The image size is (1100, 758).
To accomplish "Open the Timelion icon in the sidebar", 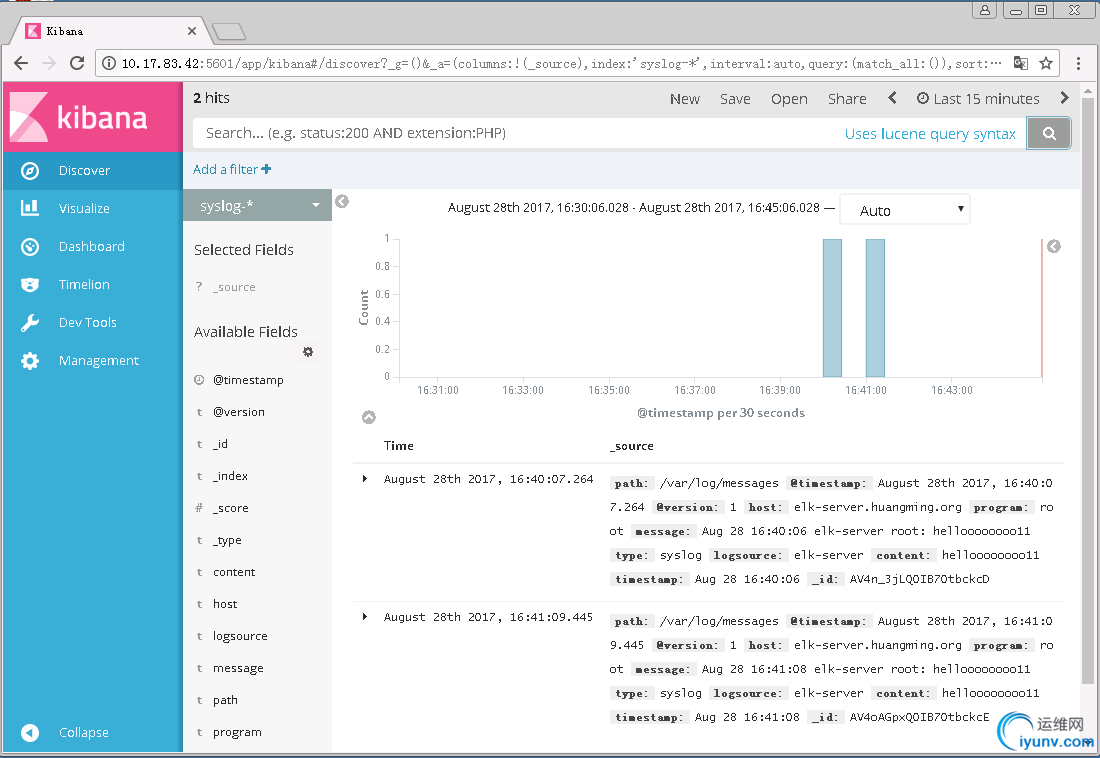I will (29, 284).
